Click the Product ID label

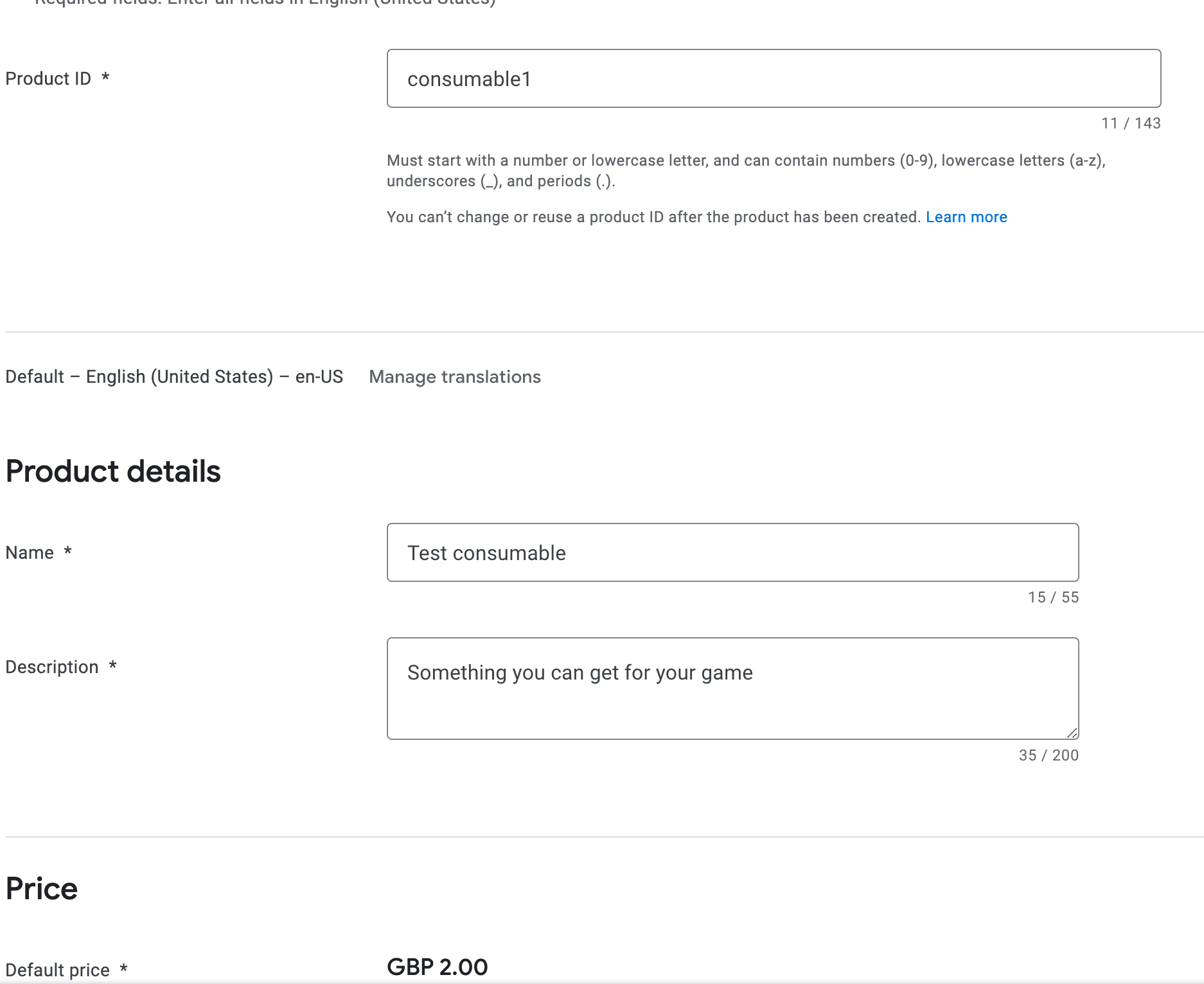48,78
